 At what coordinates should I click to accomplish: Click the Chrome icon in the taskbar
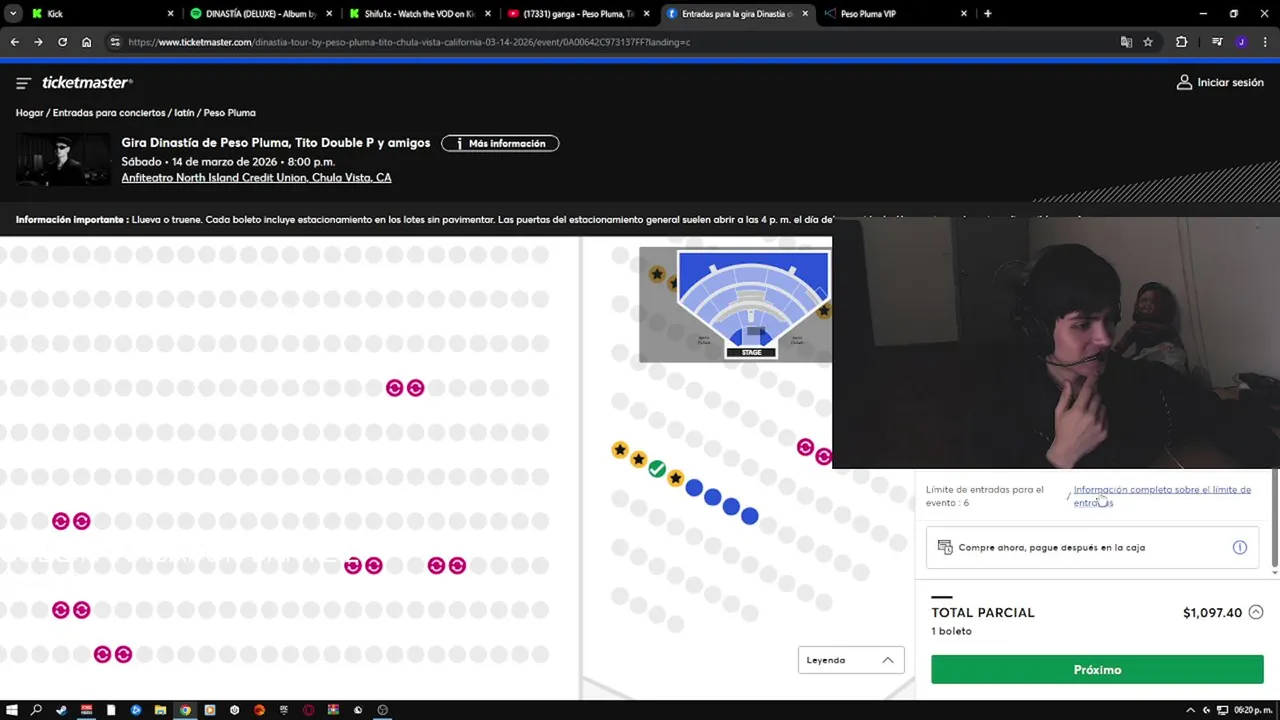tap(185, 710)
